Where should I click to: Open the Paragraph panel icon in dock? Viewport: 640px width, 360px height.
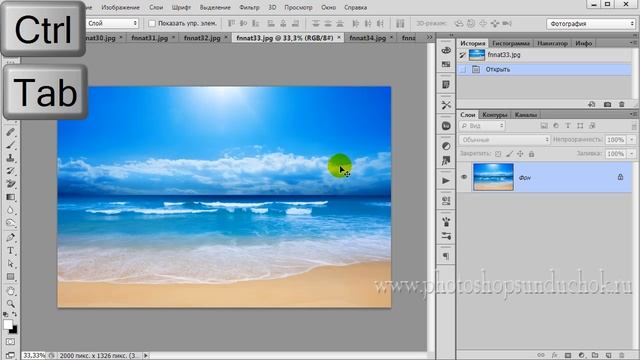click(446, 256)
